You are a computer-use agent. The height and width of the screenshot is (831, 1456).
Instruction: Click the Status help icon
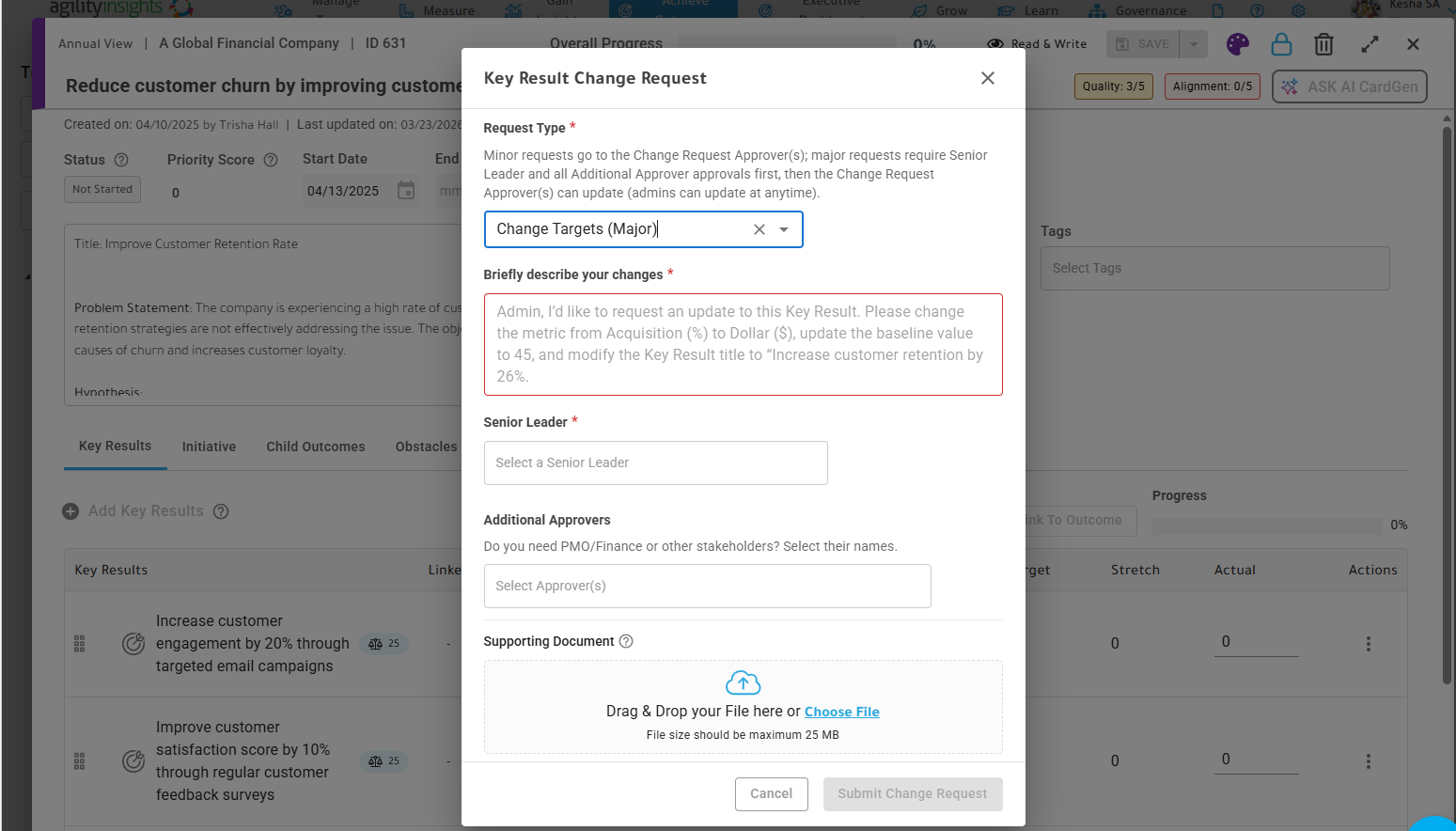point(121,160)
